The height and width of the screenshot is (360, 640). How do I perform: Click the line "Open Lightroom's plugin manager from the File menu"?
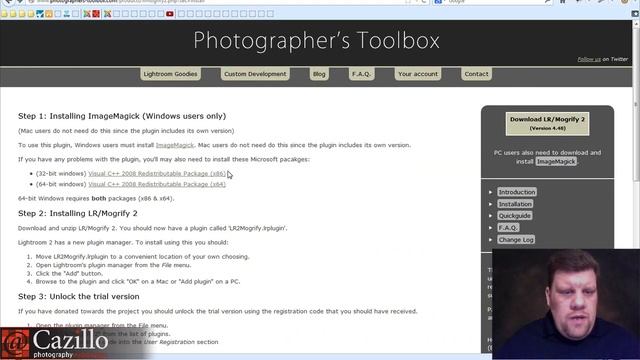[x=113, y=265]
